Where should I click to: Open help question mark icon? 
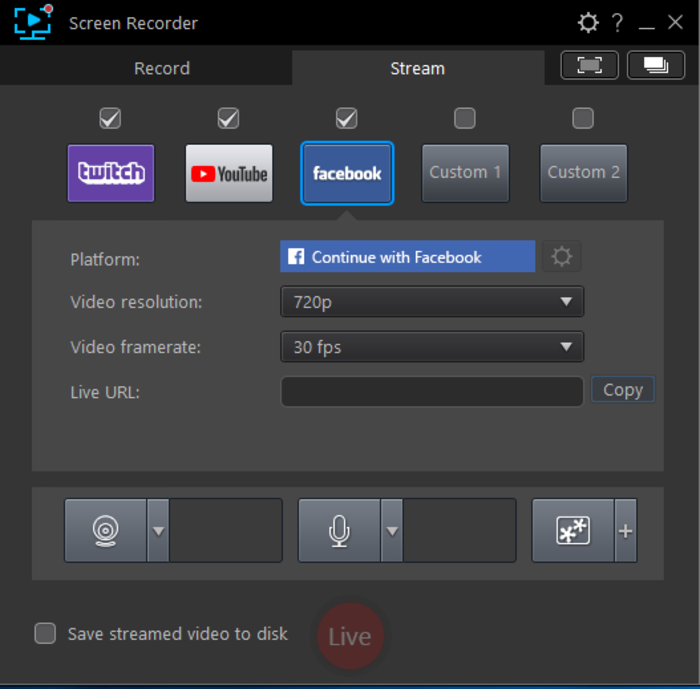[617, 22]
